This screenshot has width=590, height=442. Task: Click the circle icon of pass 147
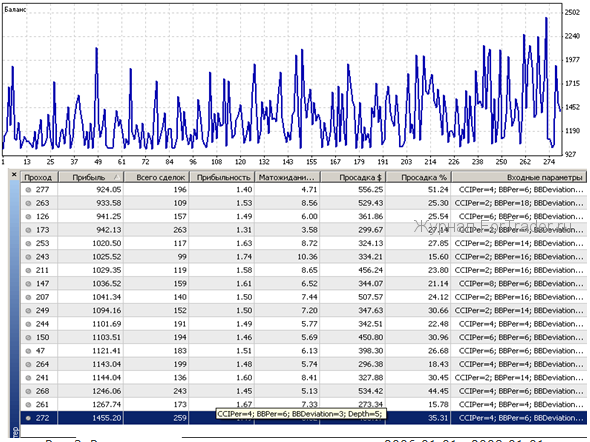point(28,284)
